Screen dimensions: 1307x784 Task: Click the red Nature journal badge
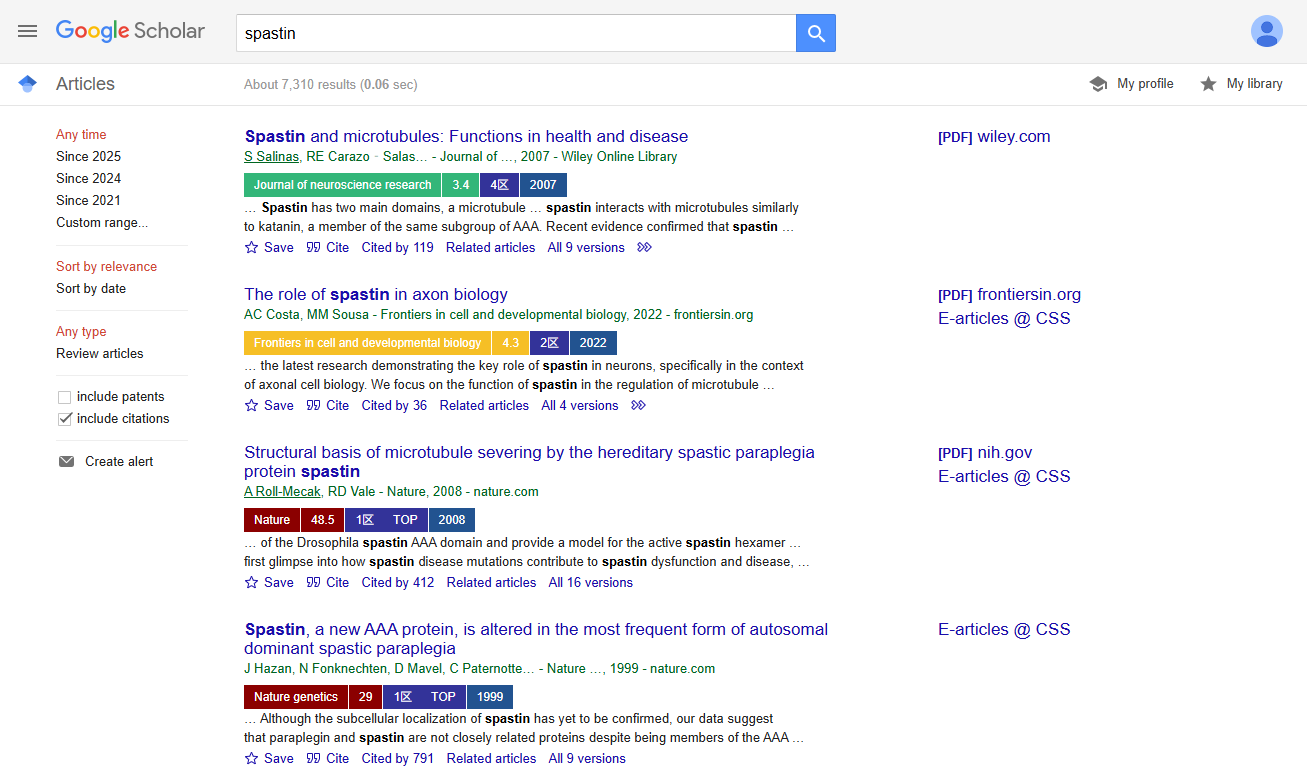pos(271,520)
